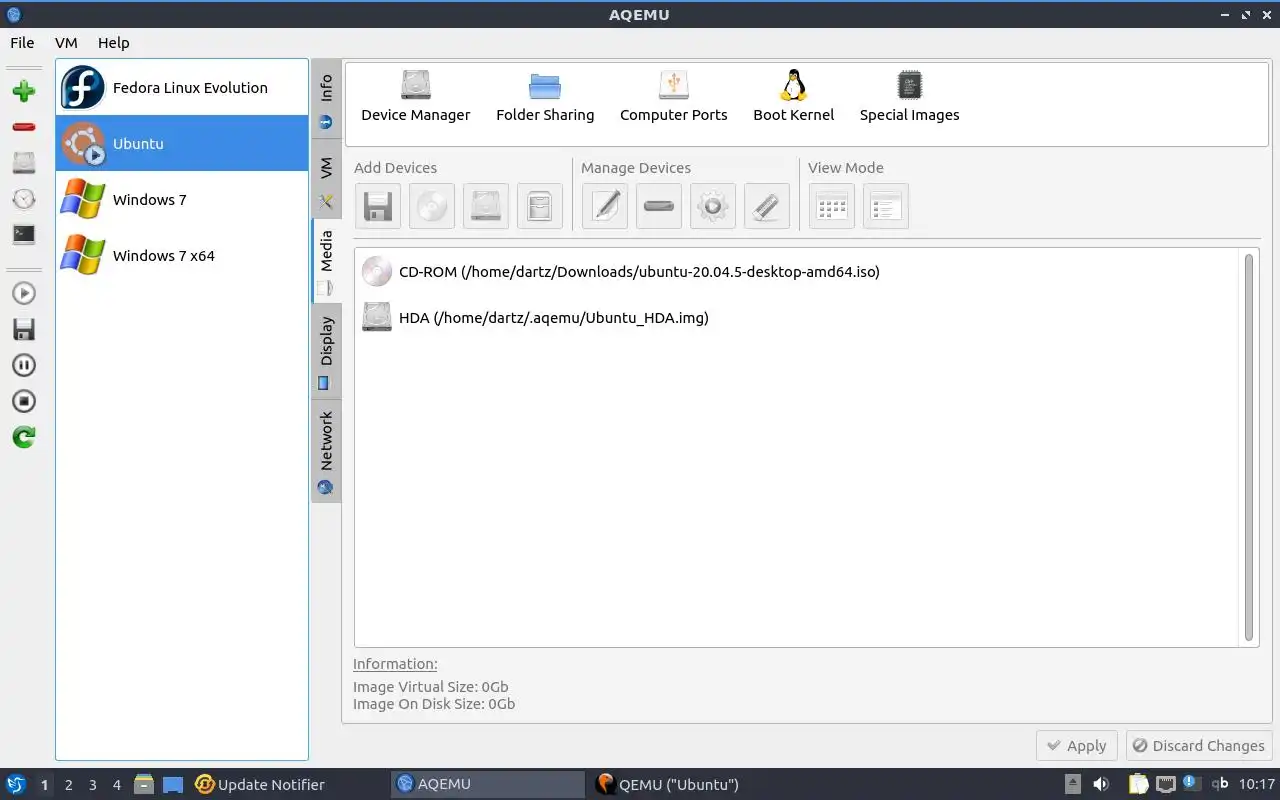Viewport: 1280px width, 800px height.
Task: Switch to the Network tab
Action: click(326, 451)
